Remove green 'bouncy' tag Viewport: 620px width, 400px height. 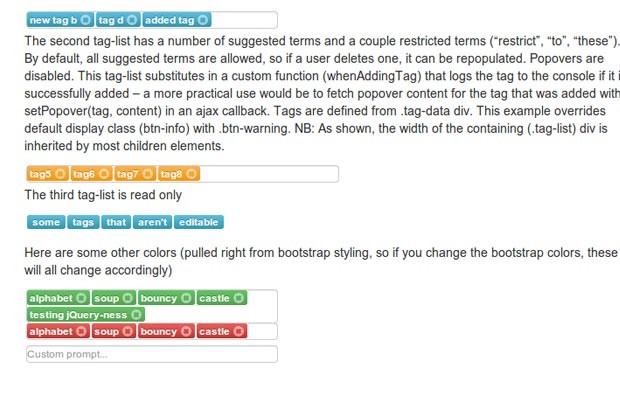tap(186, 298)
